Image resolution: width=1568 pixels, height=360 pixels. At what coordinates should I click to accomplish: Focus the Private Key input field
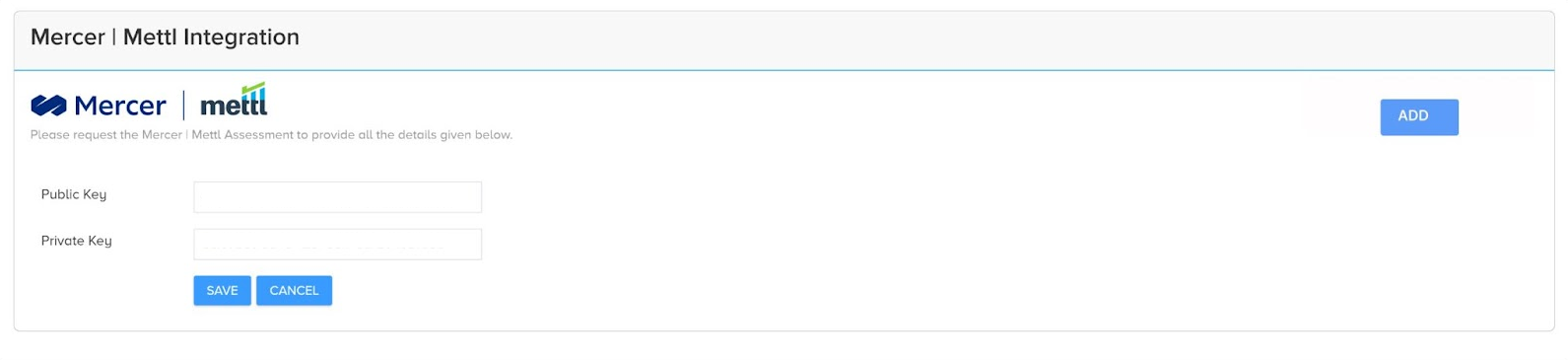click(x=337, y=245)
